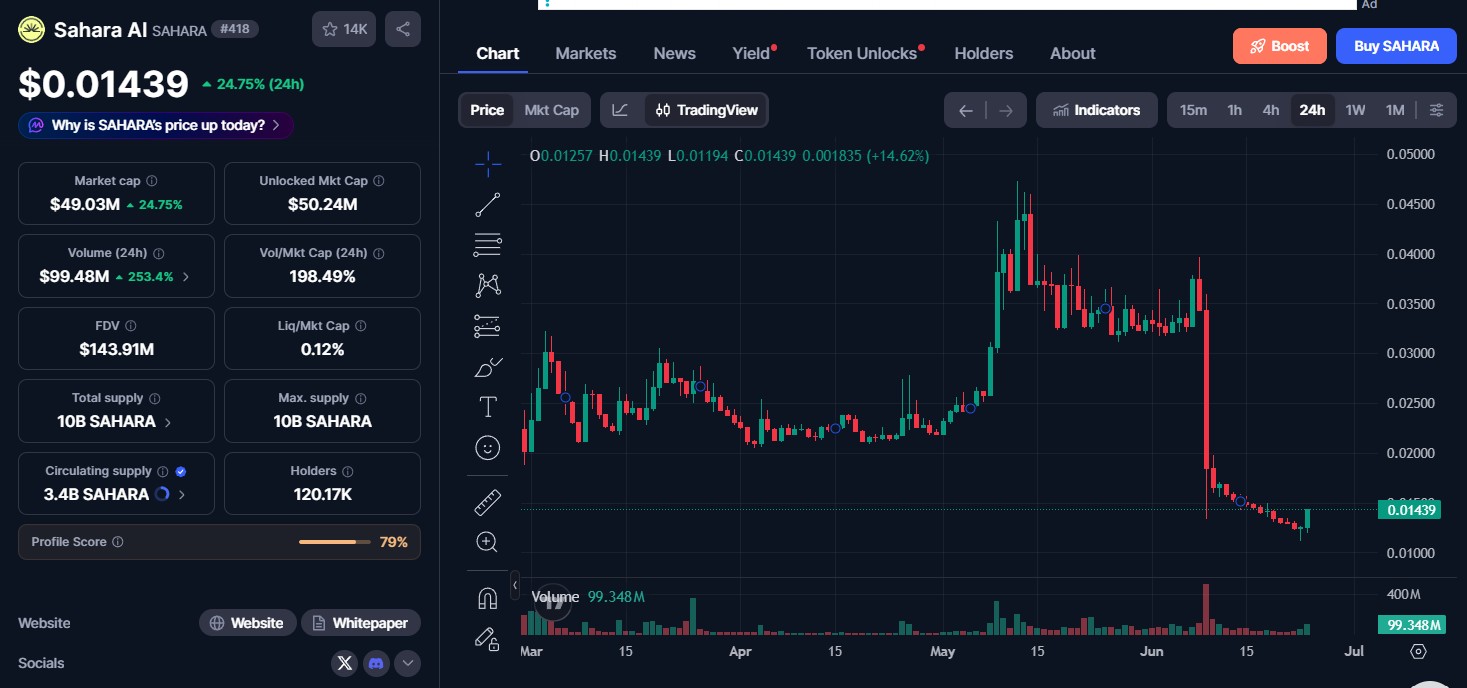
Task: Click the #418 rank badge
Action: coord(235,30)
